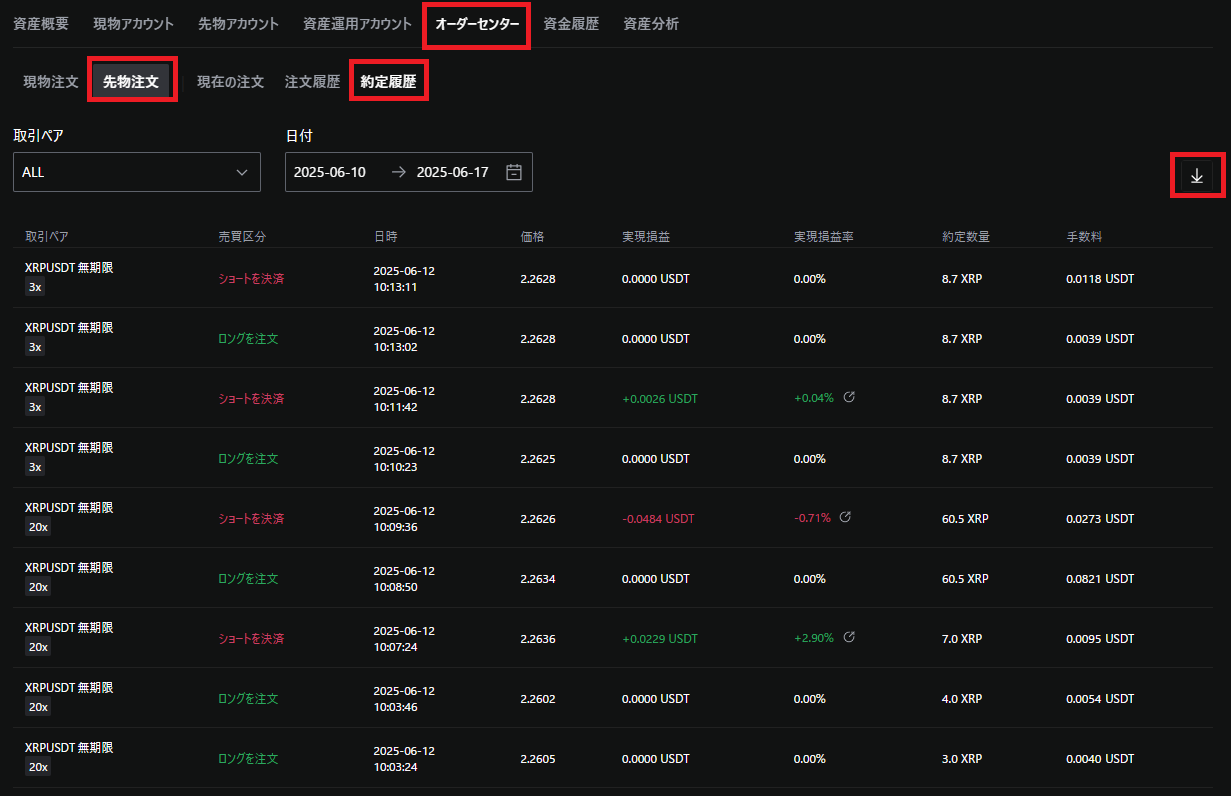Click the 20x badge in 10:07:24 row
The height and width of the screenshot is (796, 1231).
click(38, 647)
